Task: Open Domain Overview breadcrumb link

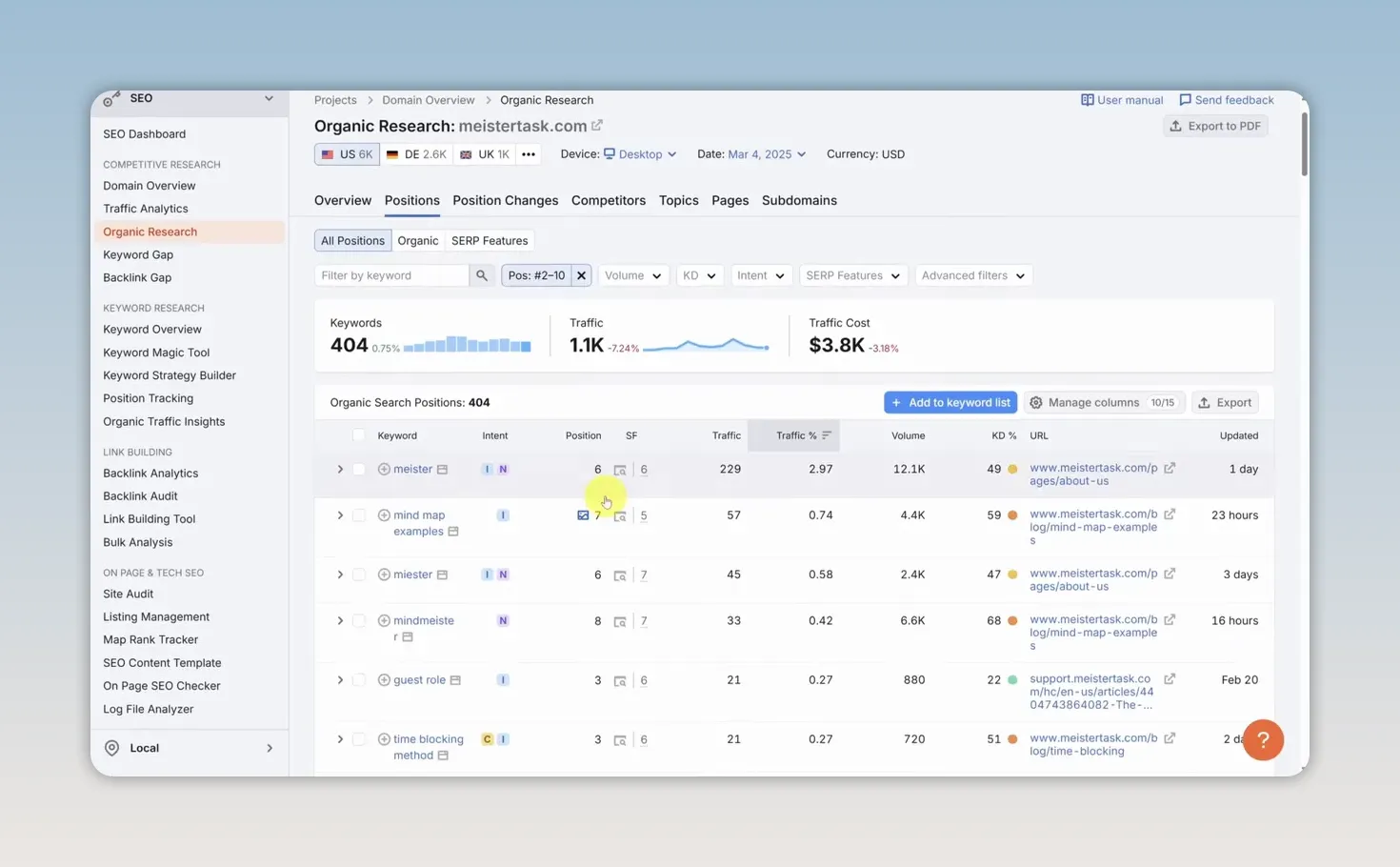Action: [429, 100]
